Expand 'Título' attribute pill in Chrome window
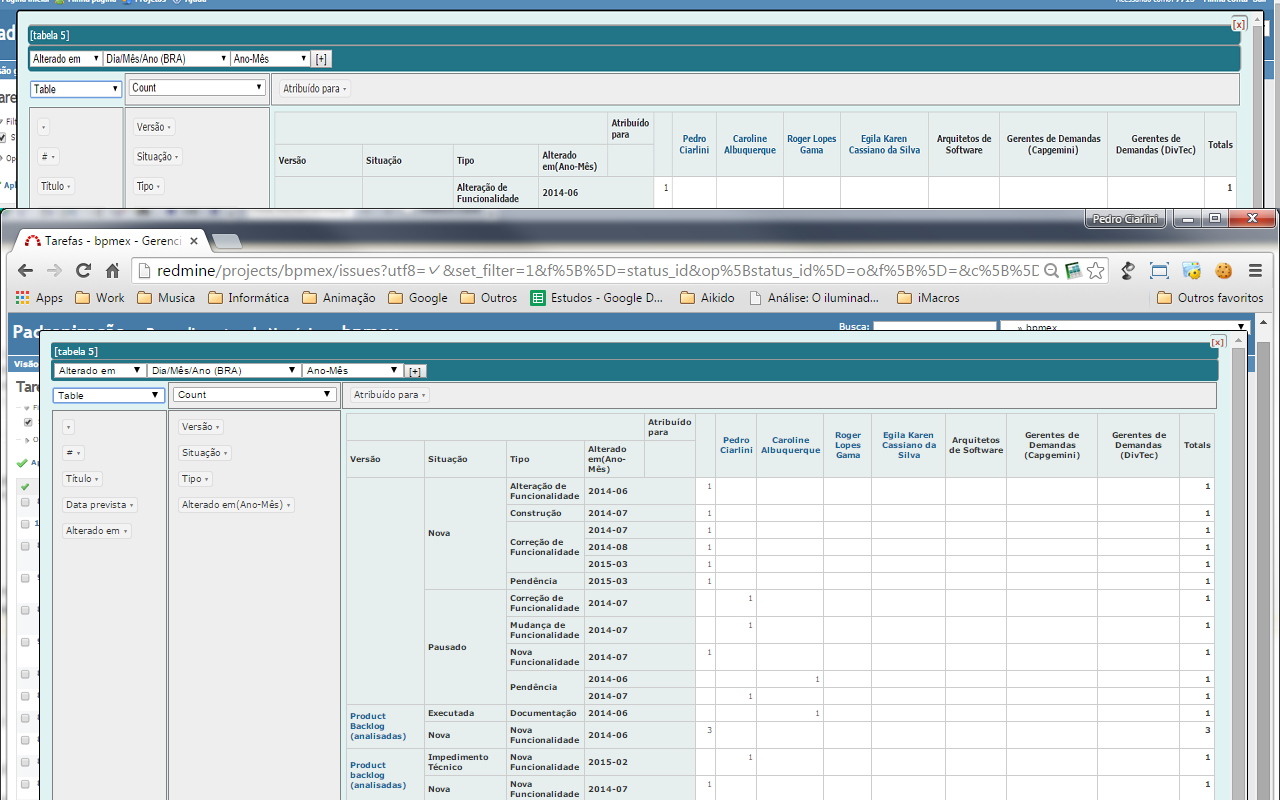This screenshot has height=800, width=1280. coord(82,479)
